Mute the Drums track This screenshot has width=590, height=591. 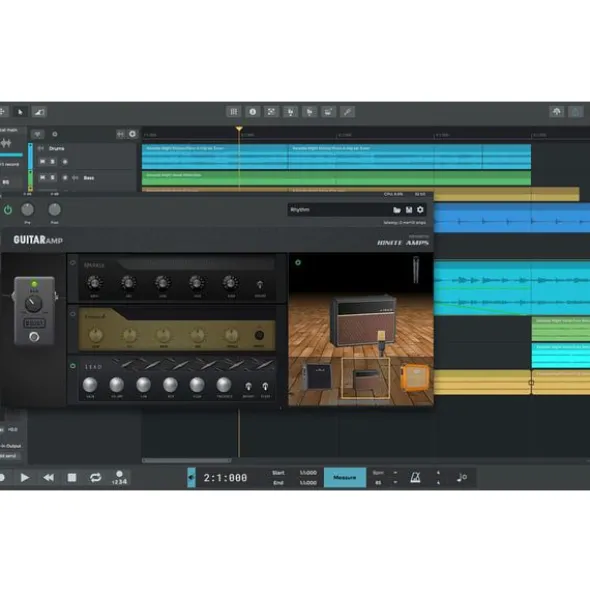click(42, 162)
